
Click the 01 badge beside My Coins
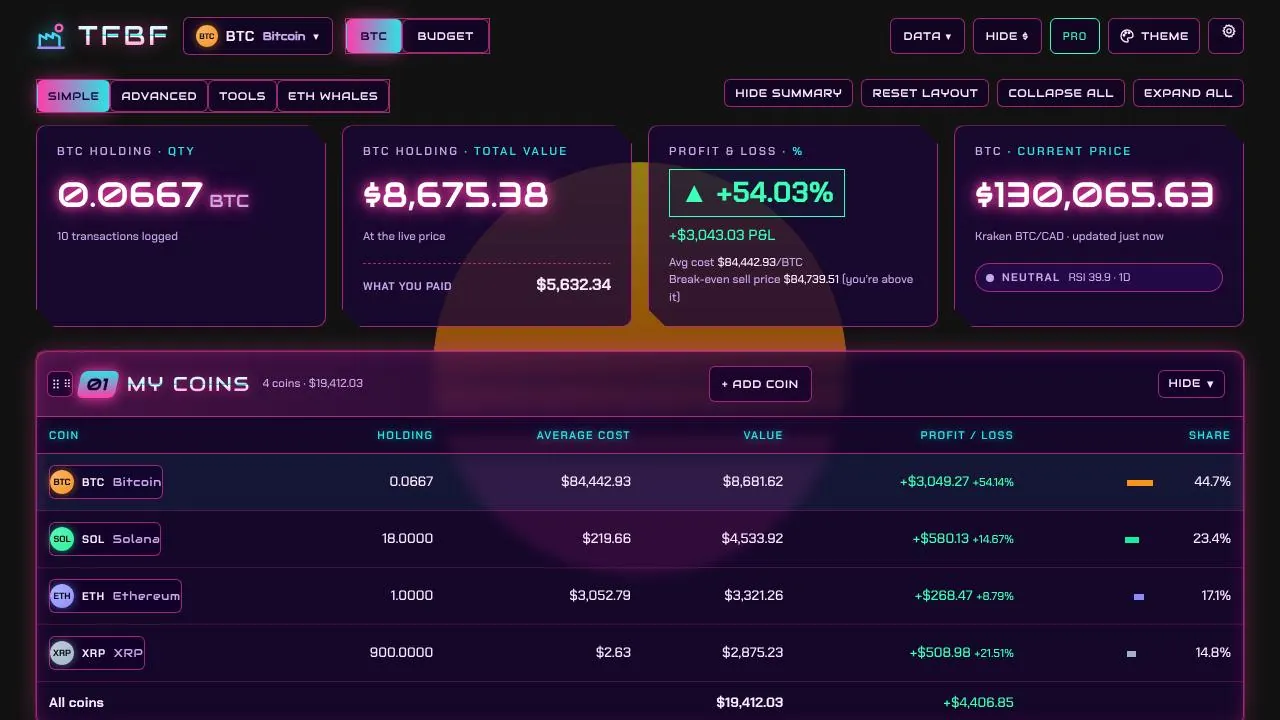tap(98, 384)
